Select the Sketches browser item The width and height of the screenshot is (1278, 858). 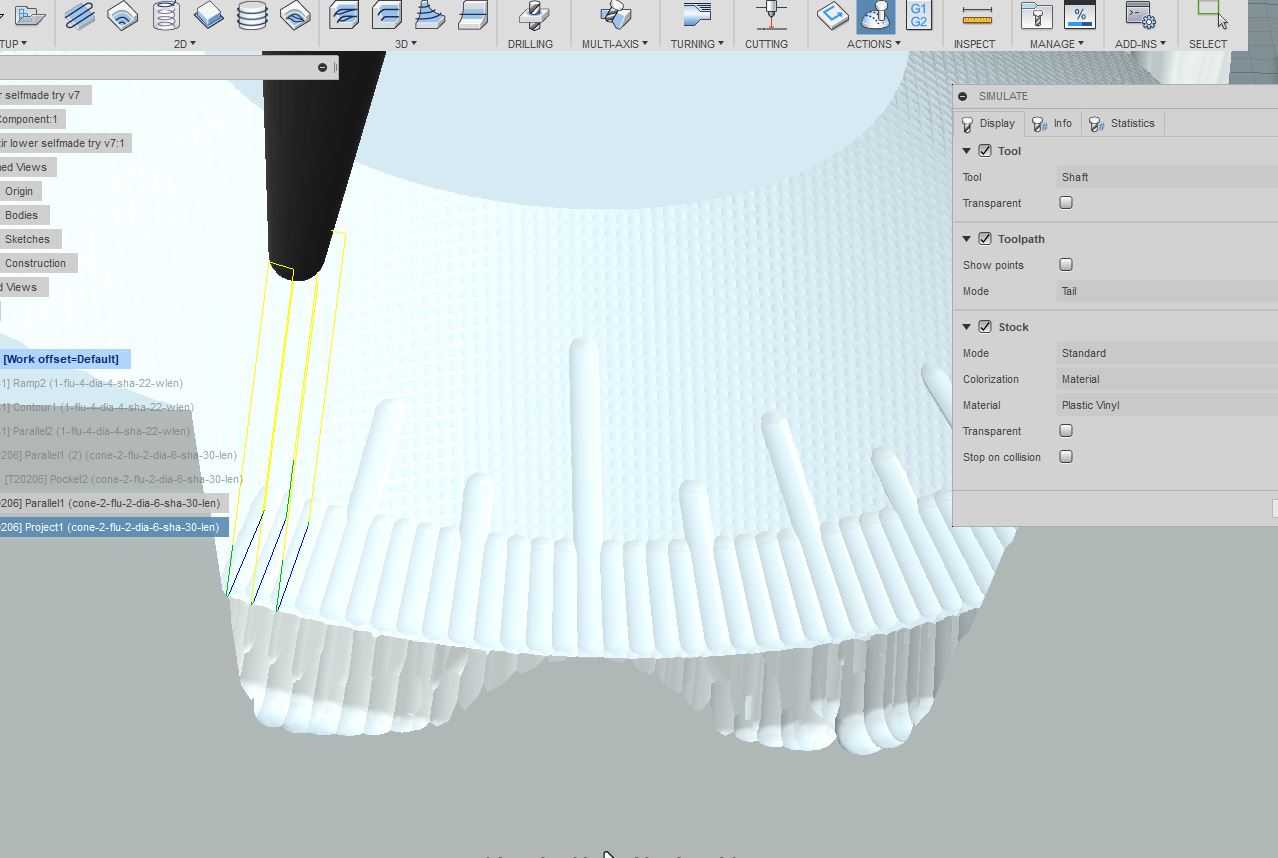[x=27, y=239]
